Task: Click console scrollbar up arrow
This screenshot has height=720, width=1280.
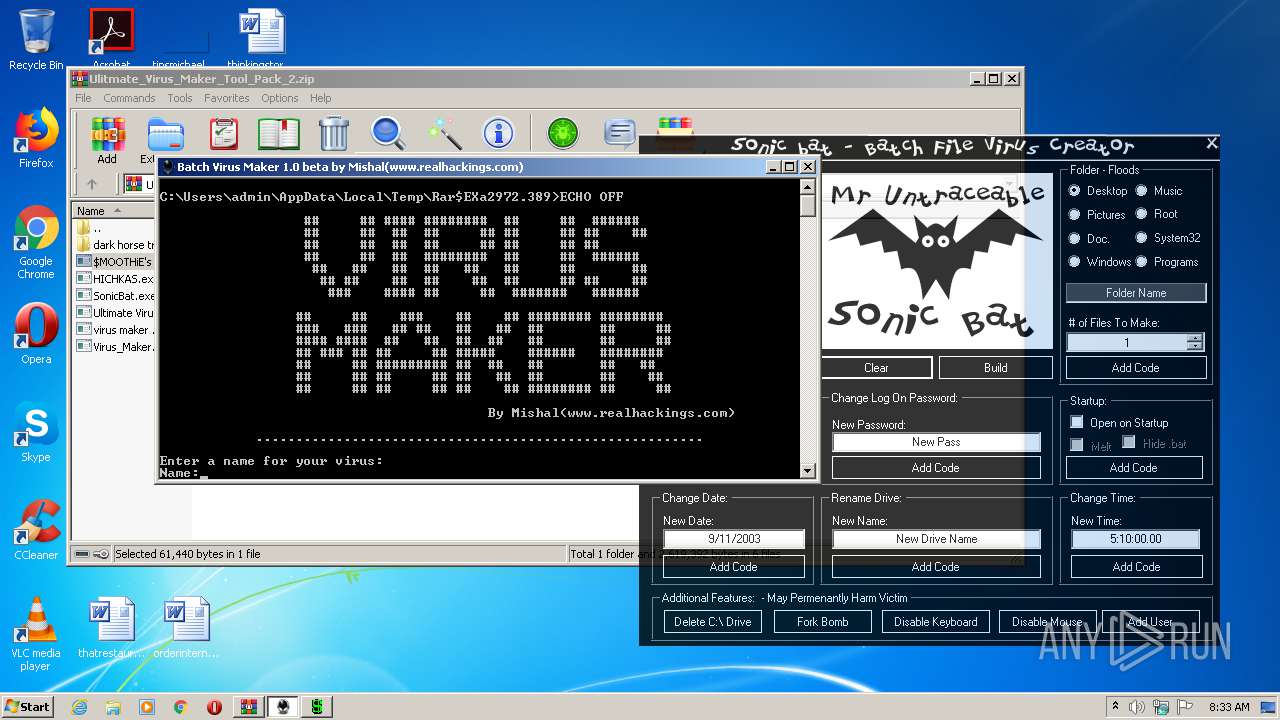Action: point(808,186)
